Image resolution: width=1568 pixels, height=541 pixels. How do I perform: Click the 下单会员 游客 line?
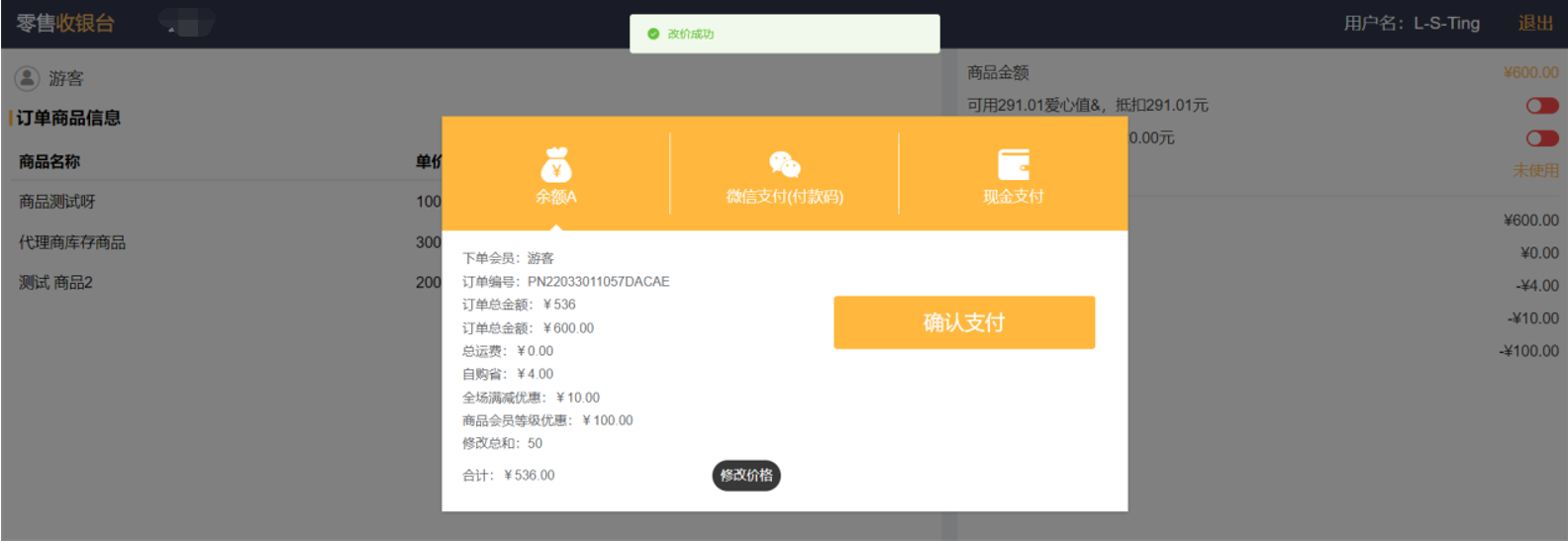508,258
